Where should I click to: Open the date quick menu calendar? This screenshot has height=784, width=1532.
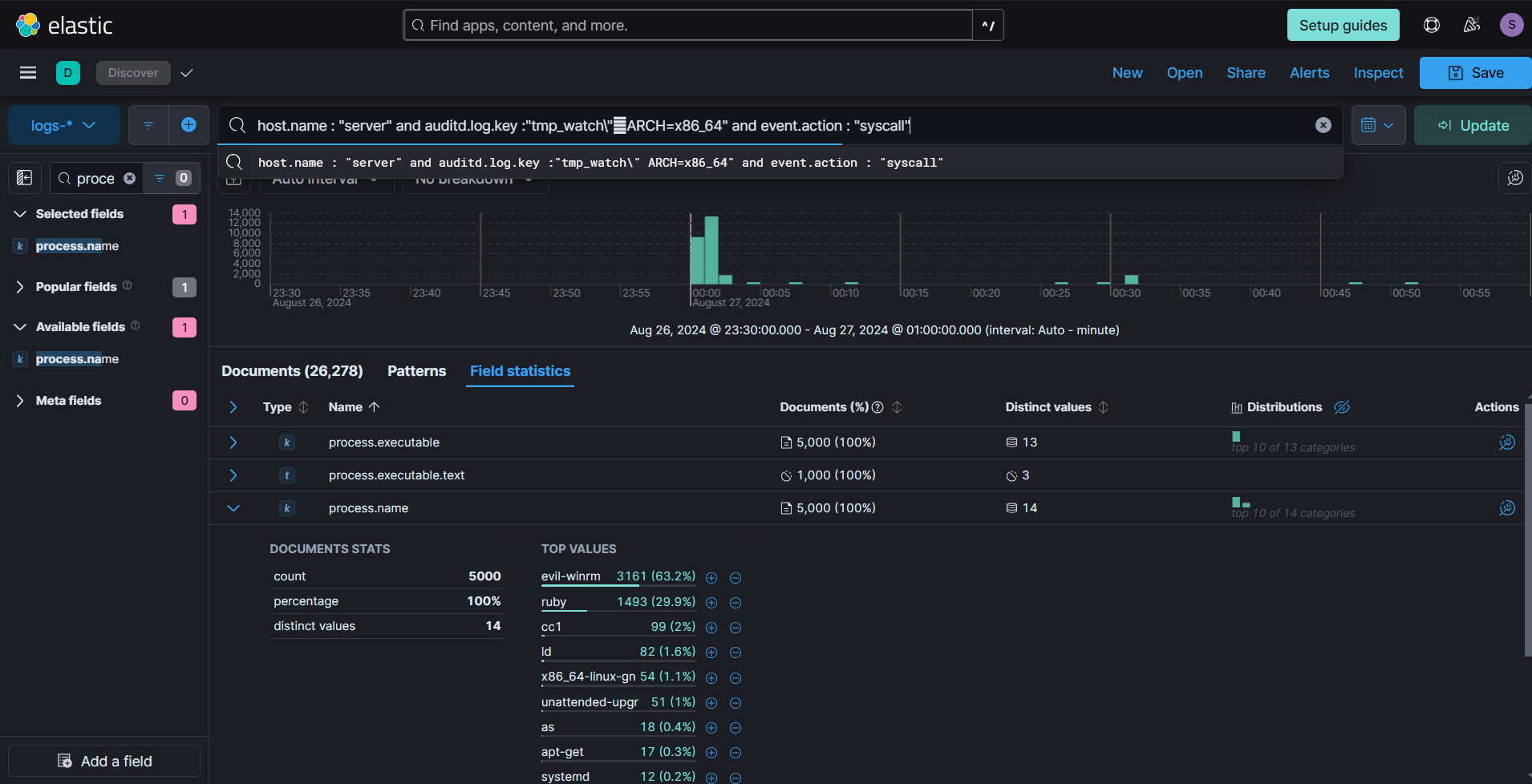point(1378,125)
